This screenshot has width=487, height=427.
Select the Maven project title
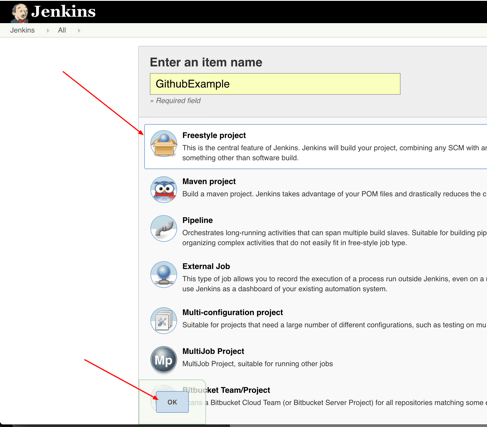point(209,181)
